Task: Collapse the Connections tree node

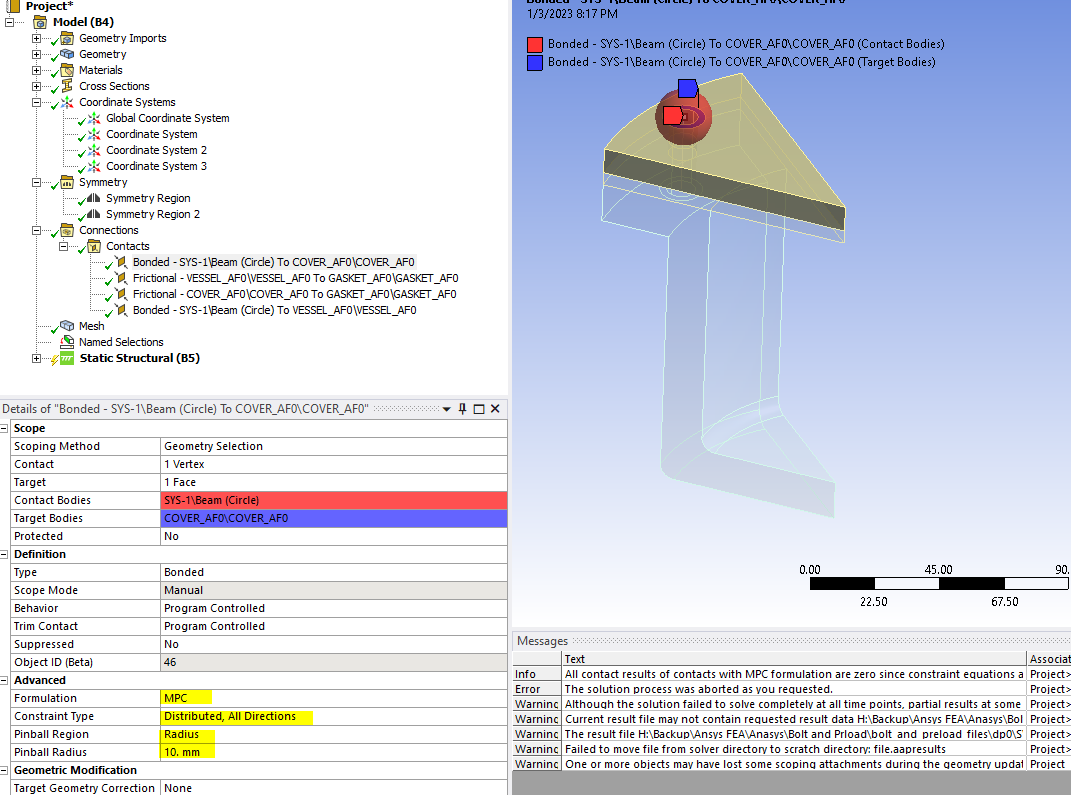Action: point(36,230)
